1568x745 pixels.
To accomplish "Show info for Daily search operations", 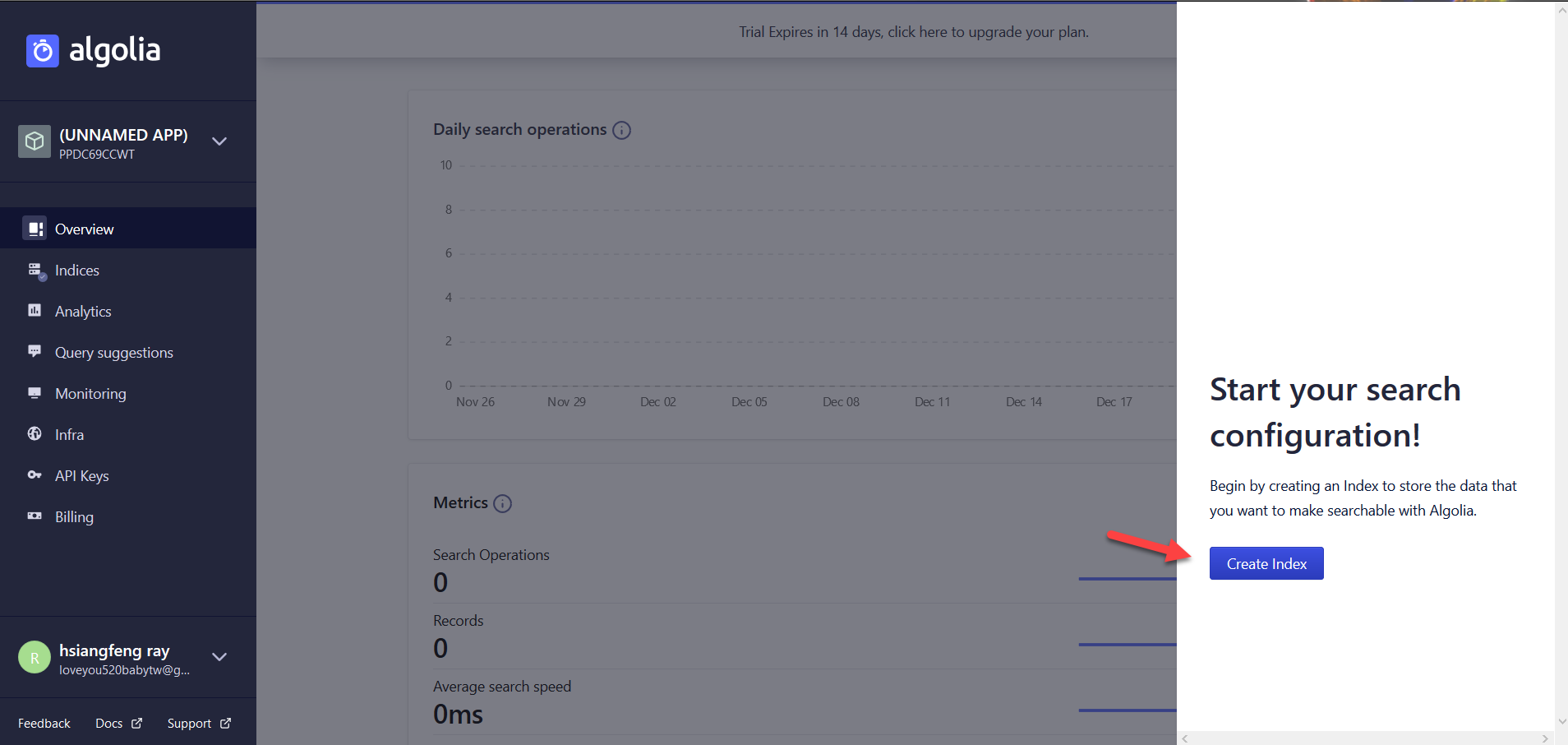I will coord(622,130).
